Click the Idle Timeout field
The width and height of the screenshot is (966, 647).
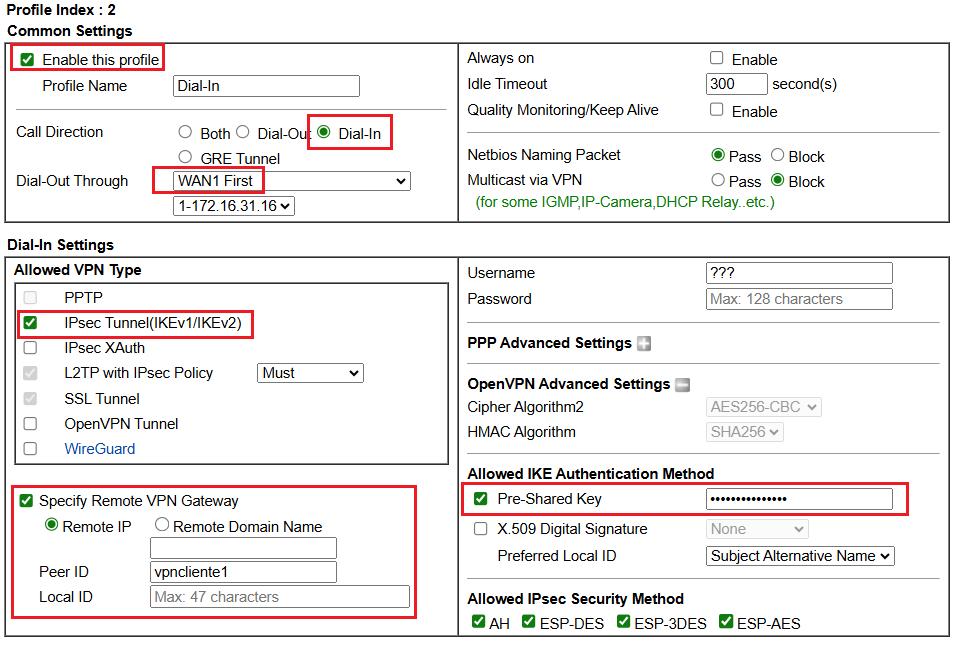point(736,85)
